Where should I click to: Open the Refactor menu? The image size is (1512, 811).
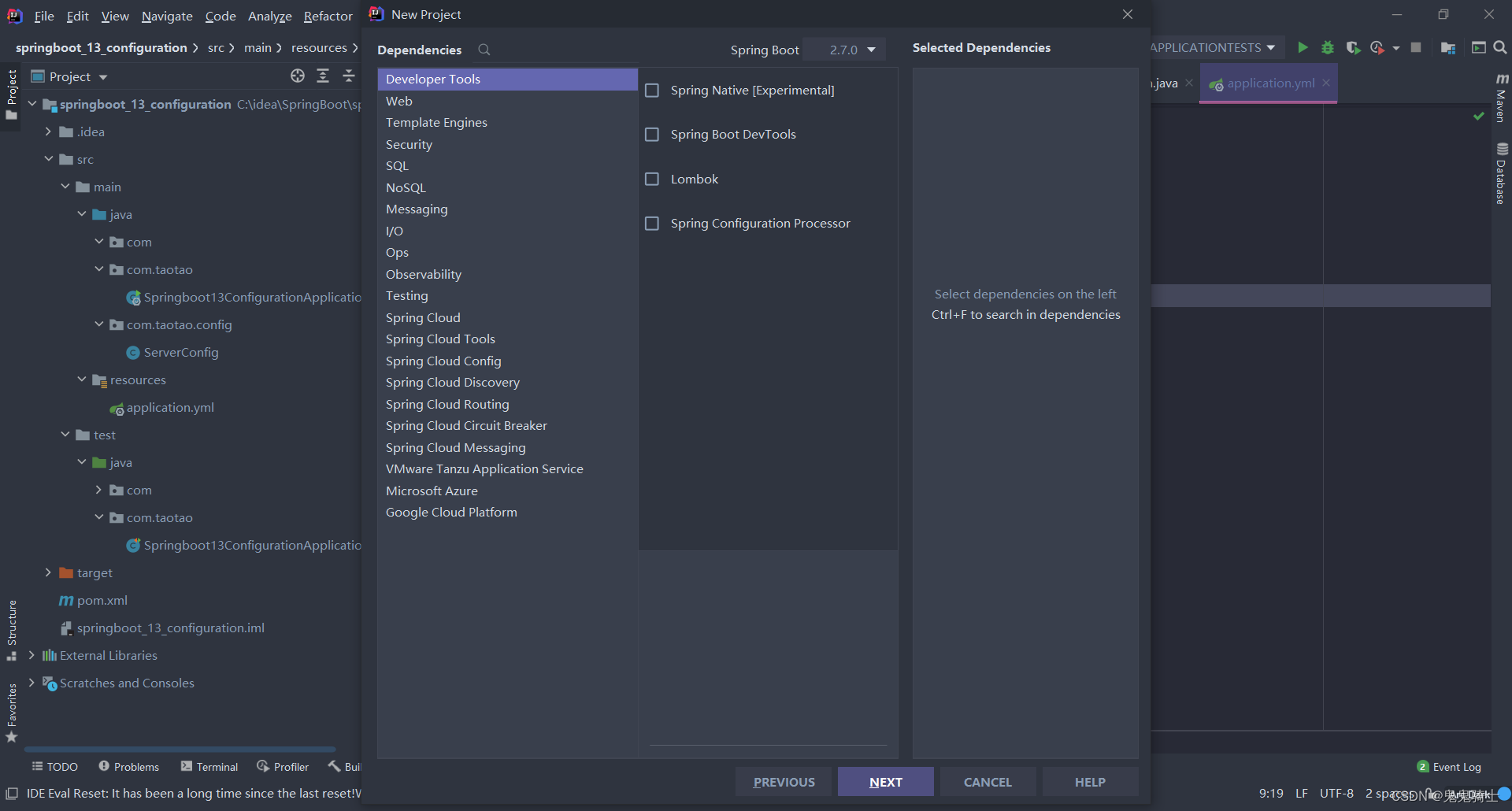(328, 16)
